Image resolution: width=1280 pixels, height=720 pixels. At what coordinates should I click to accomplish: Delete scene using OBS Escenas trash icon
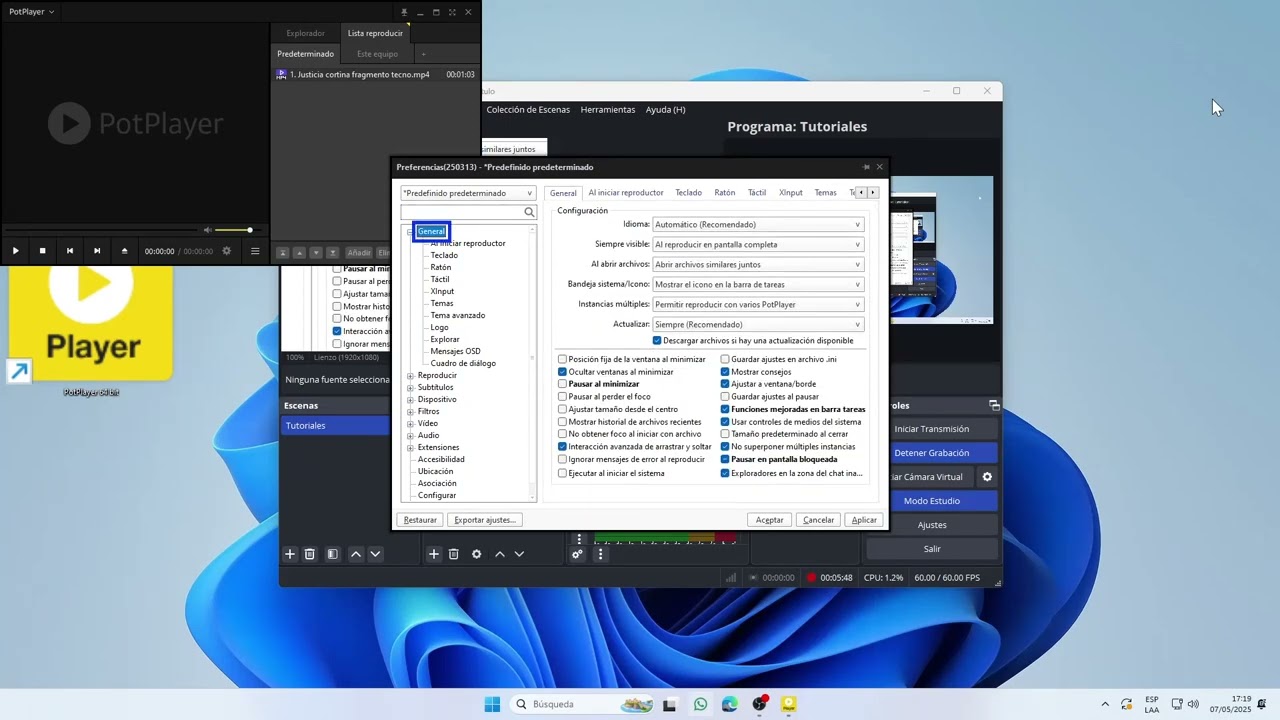tap(310, 554)
